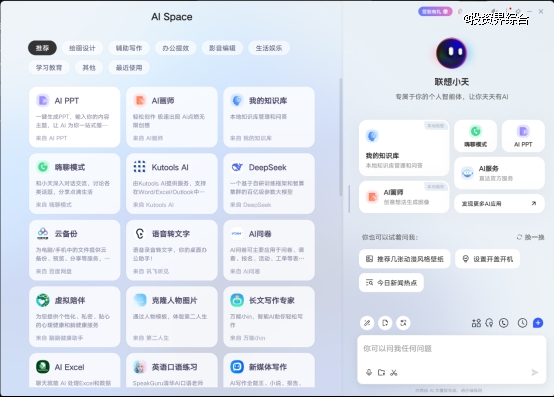This screenshot has height=397, width=554.
Task: Click the phone call icon above input
Action: click(x=504, y=322)
